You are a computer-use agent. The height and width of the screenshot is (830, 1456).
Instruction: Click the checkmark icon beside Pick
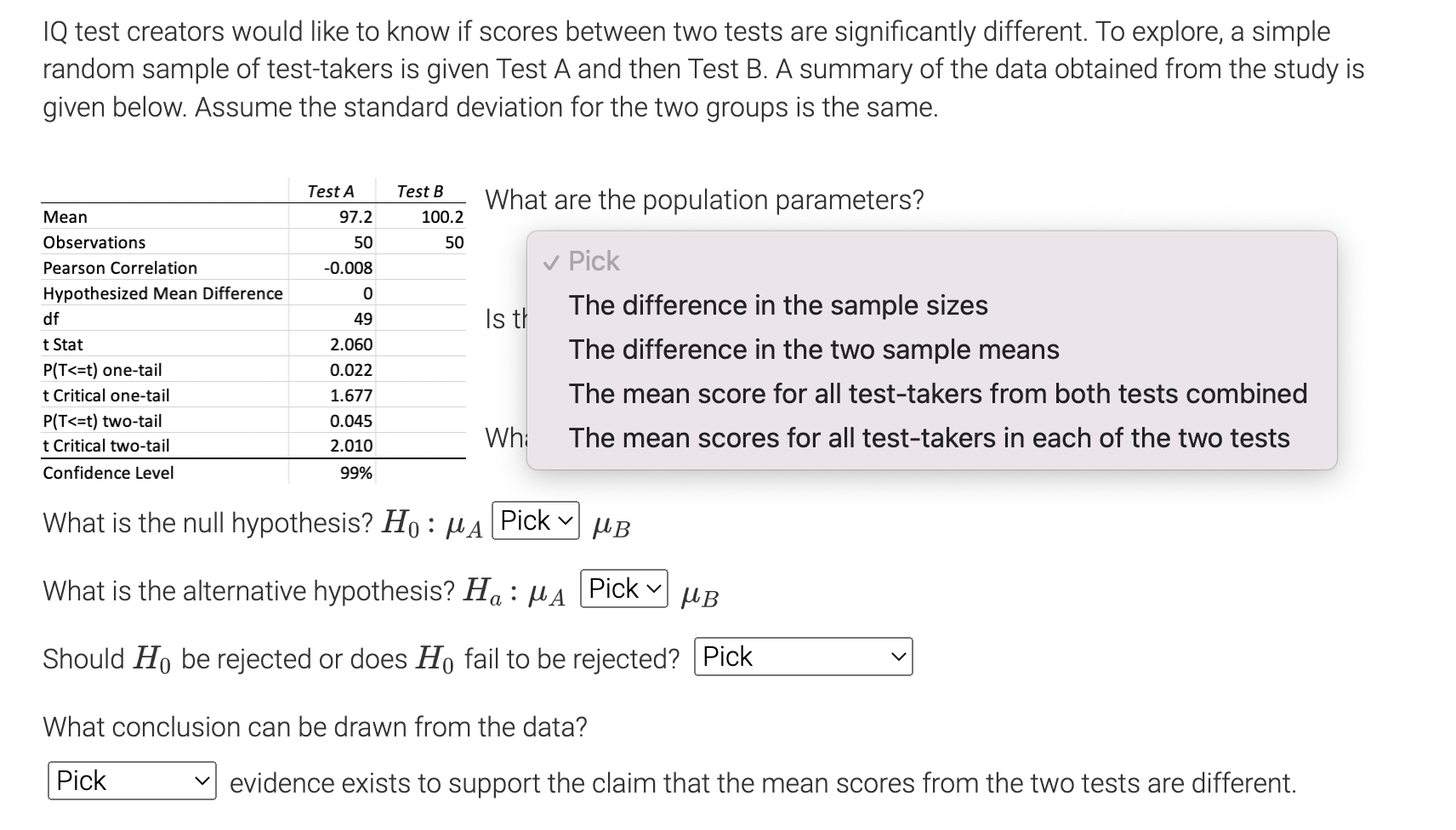point(551,261)
